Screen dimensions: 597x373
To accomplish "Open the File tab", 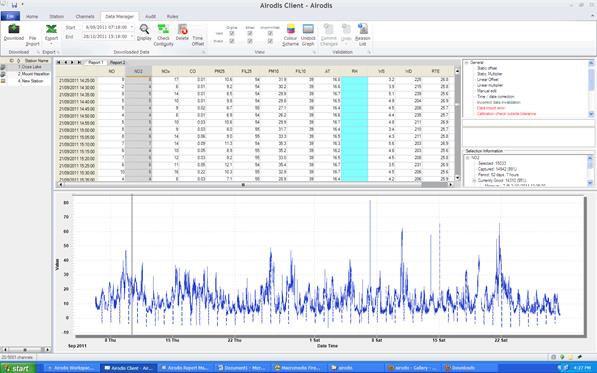I will point(10,16).
